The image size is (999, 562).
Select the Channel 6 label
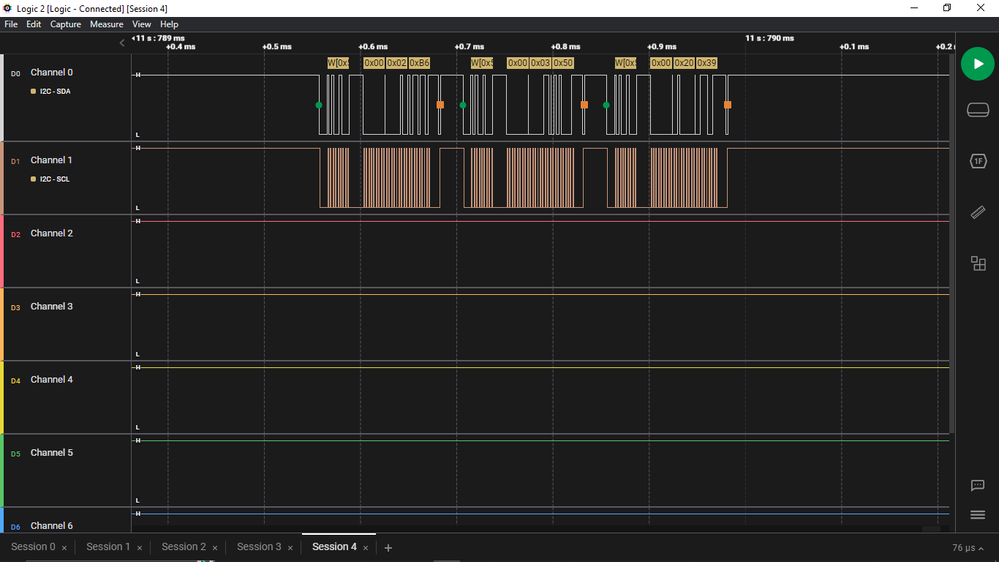pyautogui.click(x=52, y=526)
